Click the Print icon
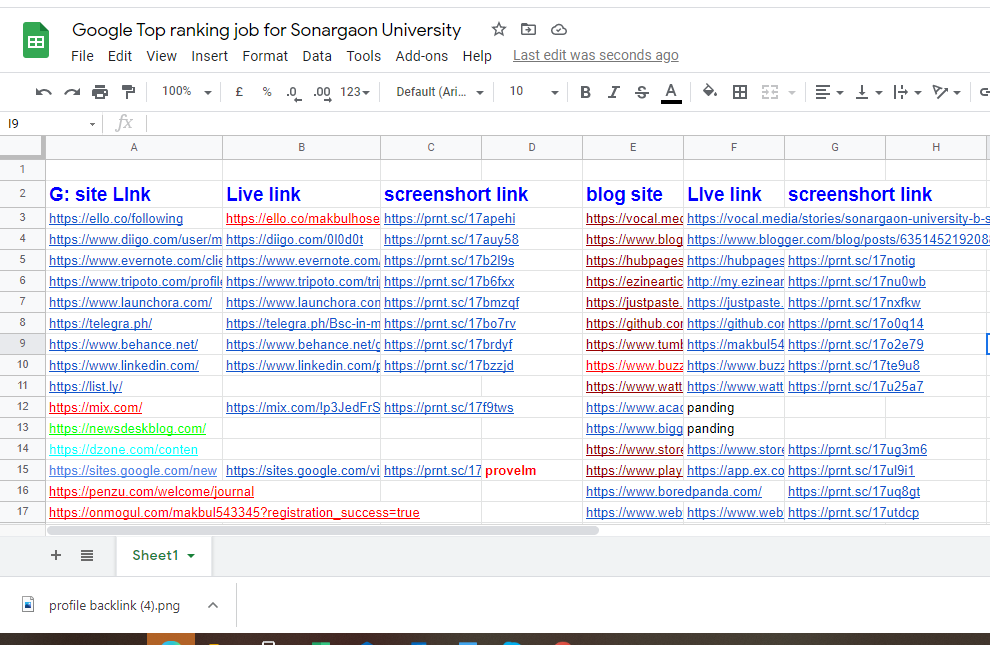The image size is (990, 645). tap(100, 92)
